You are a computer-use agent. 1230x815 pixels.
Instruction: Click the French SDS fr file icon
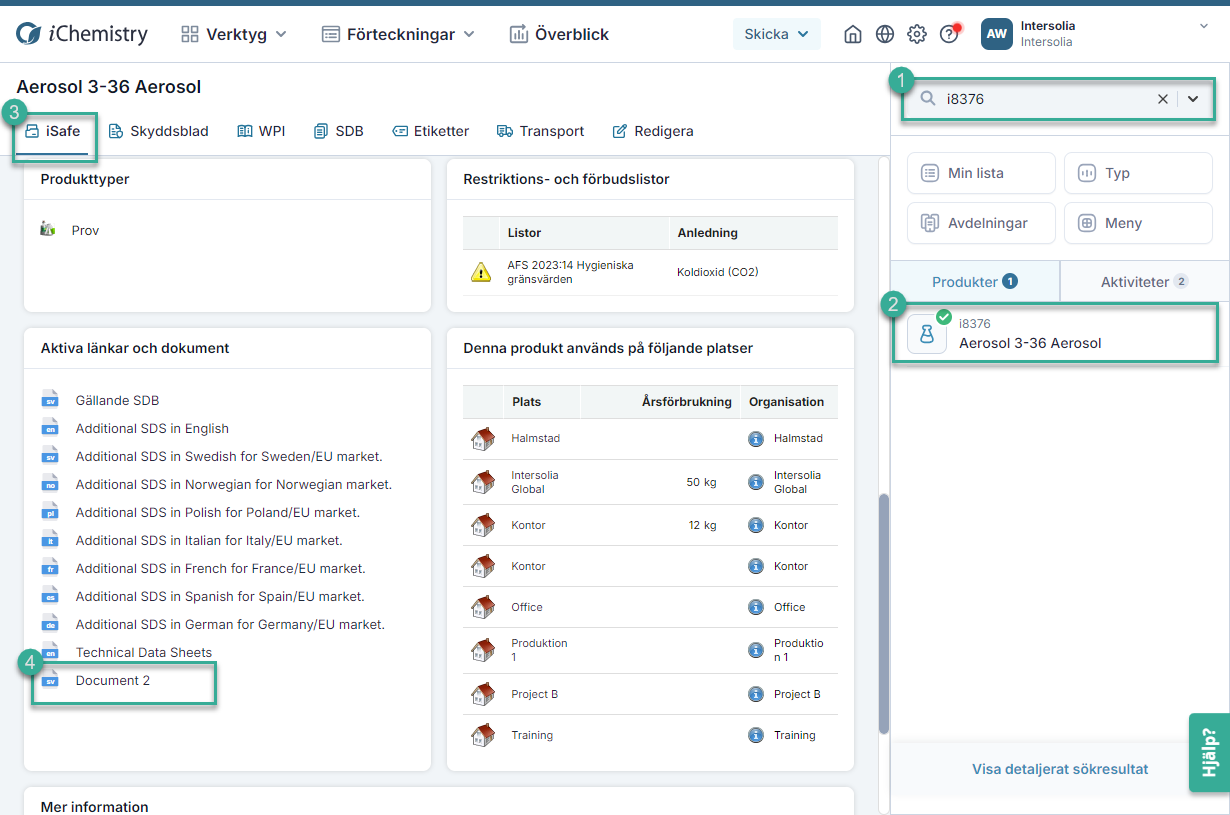pyautogui.click(x=50, y=568)
